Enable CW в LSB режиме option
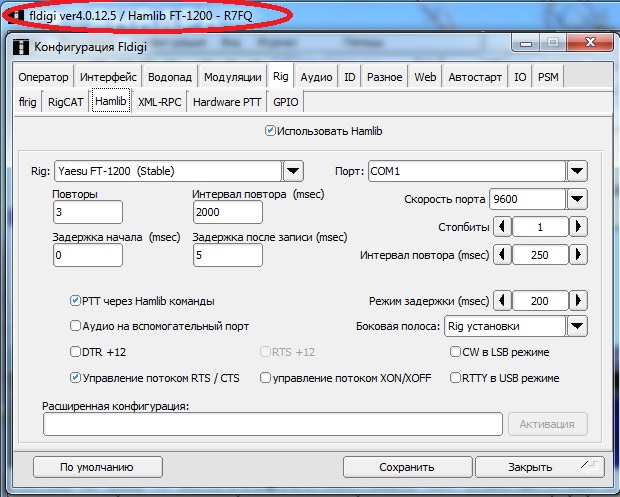This screenshot has height=497, width=620. pos(456,352)
